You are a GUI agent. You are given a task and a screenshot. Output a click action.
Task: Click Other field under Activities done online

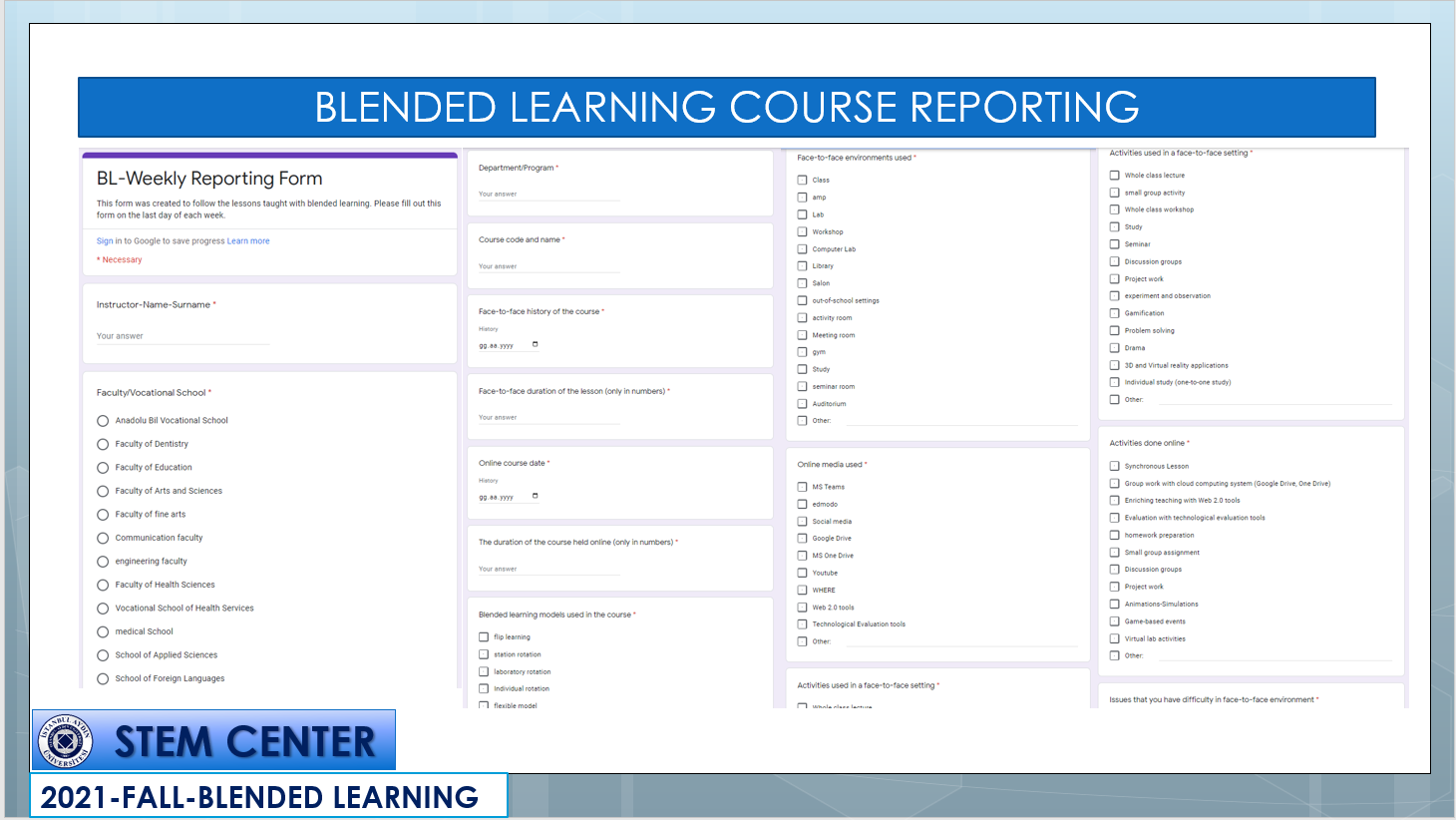tap(1274, 655)
